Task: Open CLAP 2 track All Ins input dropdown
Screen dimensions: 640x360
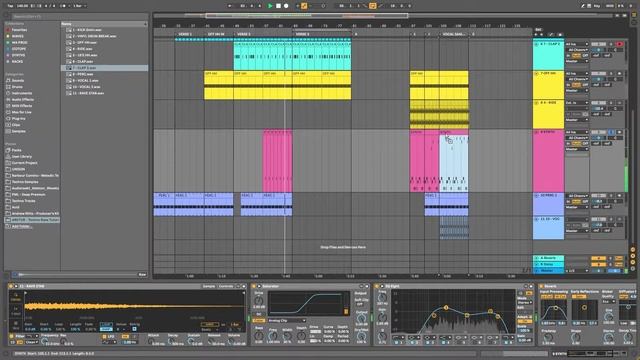Action: [x=577, y=44]
